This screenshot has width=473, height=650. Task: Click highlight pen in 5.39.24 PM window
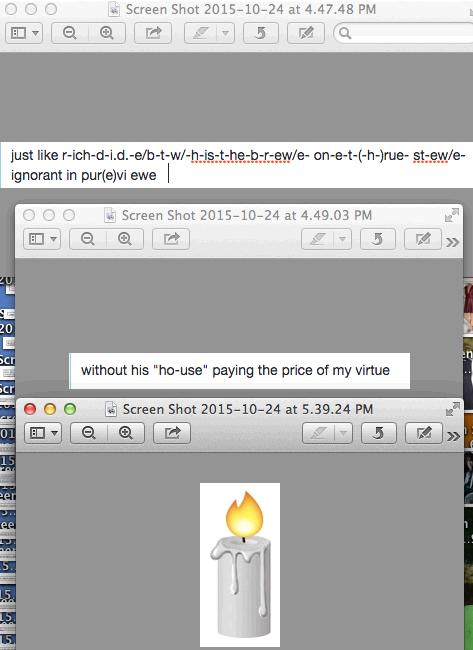[319, 433]
